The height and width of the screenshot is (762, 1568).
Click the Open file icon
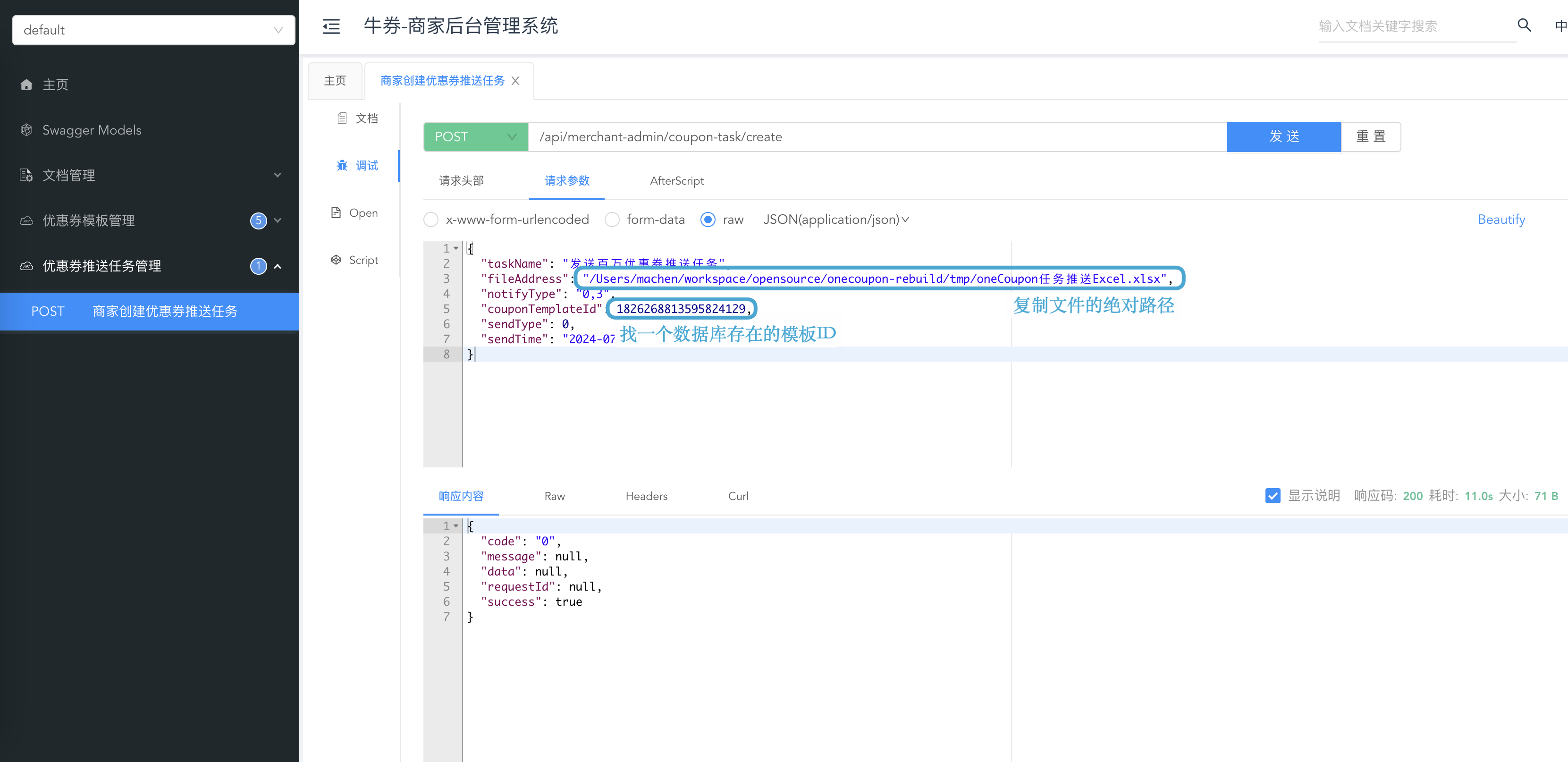[336, 212]
